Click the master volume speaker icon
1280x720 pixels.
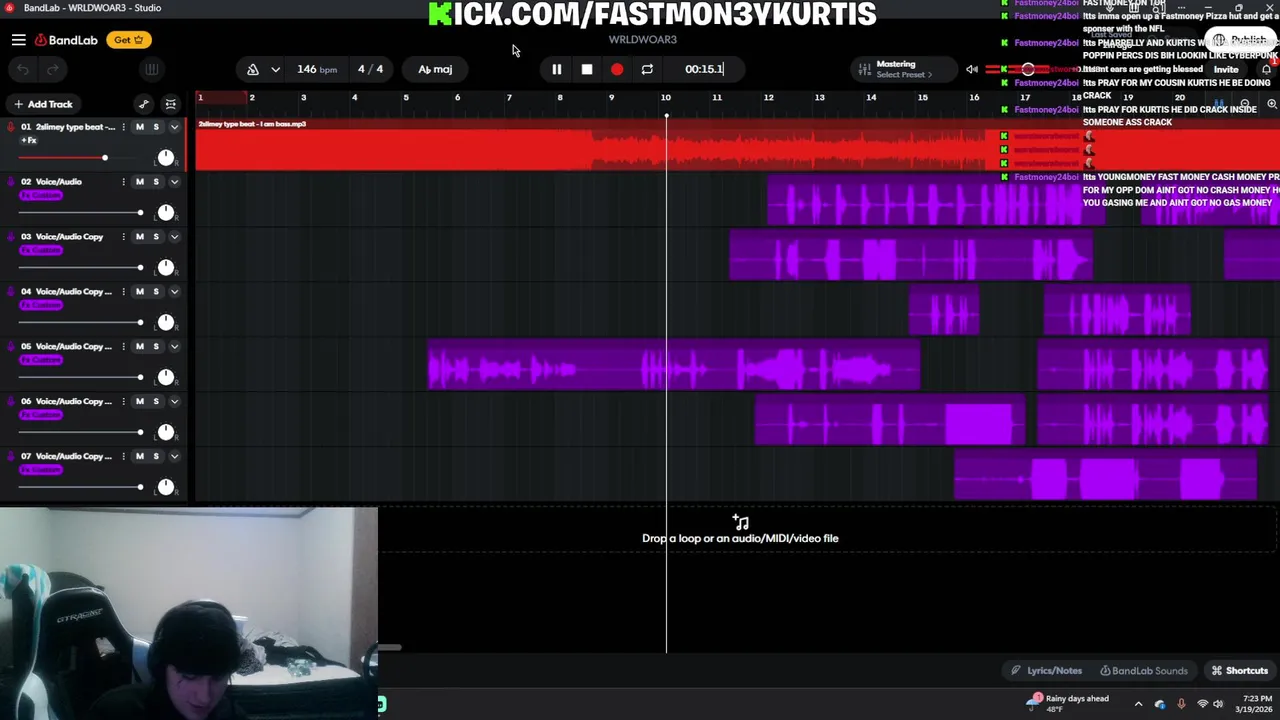[972, 69]
